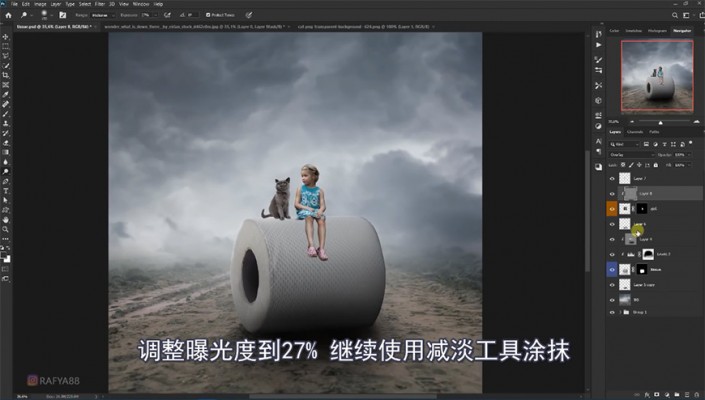Screen dimensions: 705x400
Task: Click the Navigator zoom slider handle
Action: [x=660, y=122]
